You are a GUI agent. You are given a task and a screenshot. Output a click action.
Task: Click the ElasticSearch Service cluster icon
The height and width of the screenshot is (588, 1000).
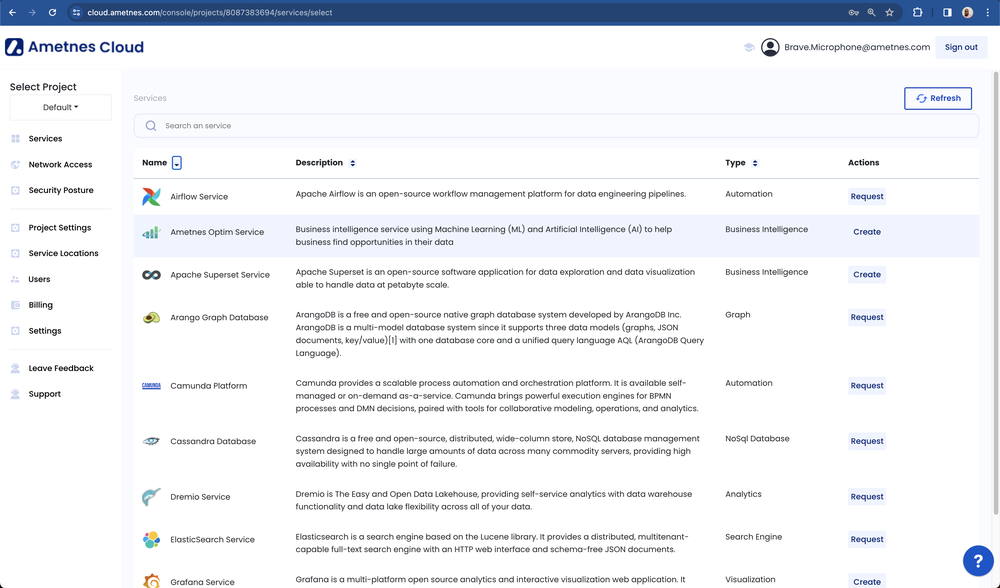151,540
